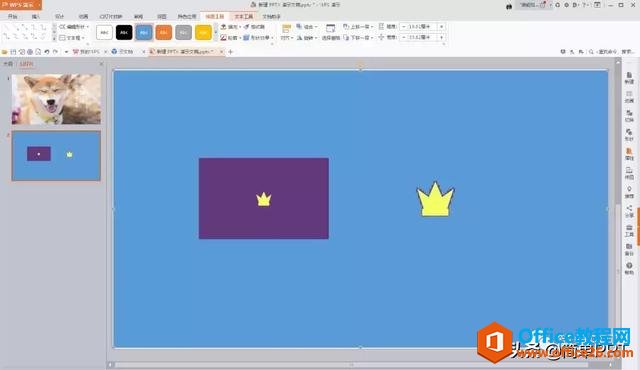This screenshot has width=640, height=370.
Task: Click the New icon atop right sidebar
Action: point(629,78)
